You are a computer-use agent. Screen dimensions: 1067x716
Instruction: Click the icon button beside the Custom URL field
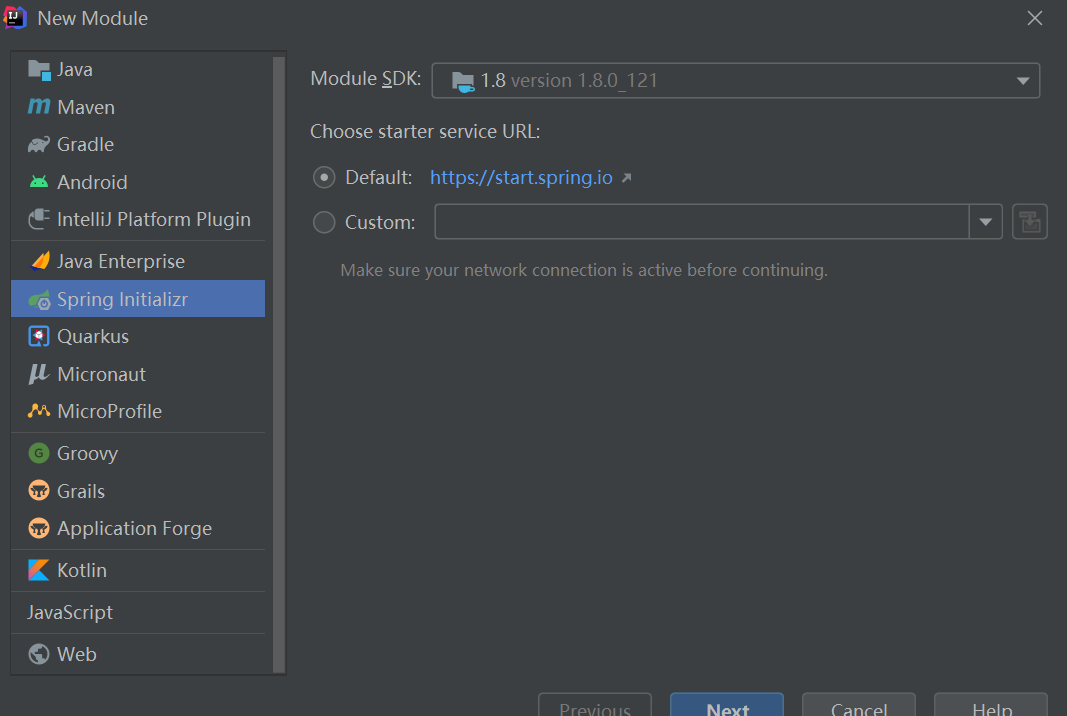(x=1030, y=222)
